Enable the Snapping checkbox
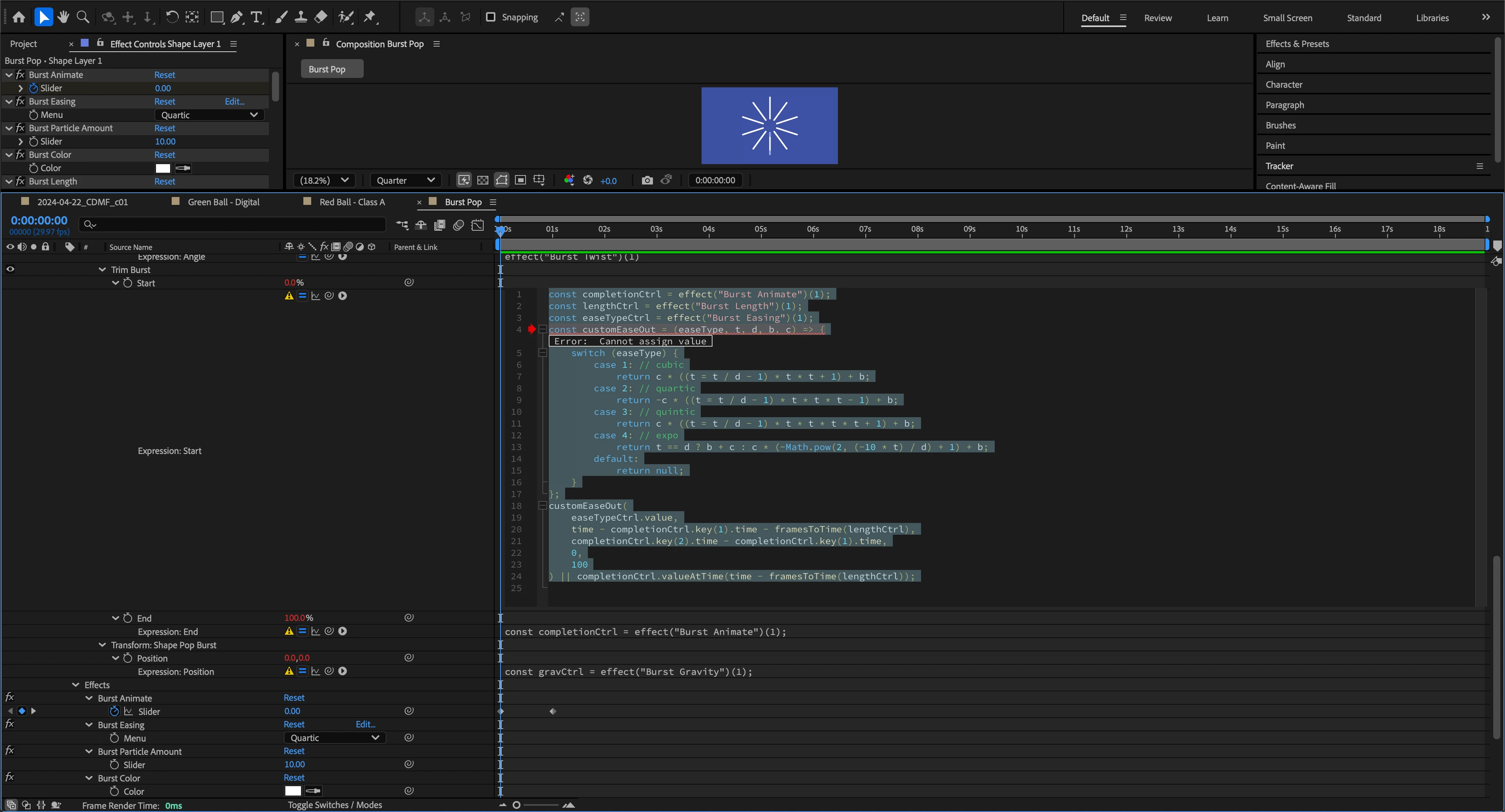This screenshot has width=1505, height=812. point(491,17)
